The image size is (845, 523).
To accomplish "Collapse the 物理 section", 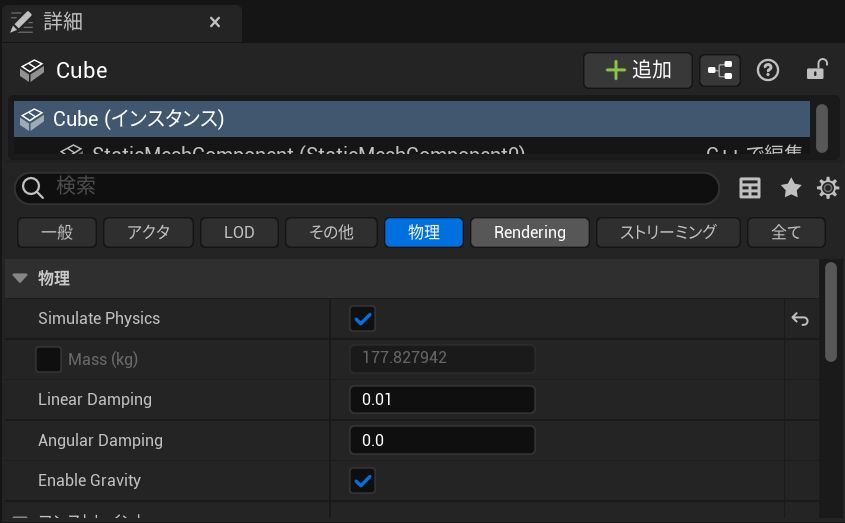I will [20, 278].
